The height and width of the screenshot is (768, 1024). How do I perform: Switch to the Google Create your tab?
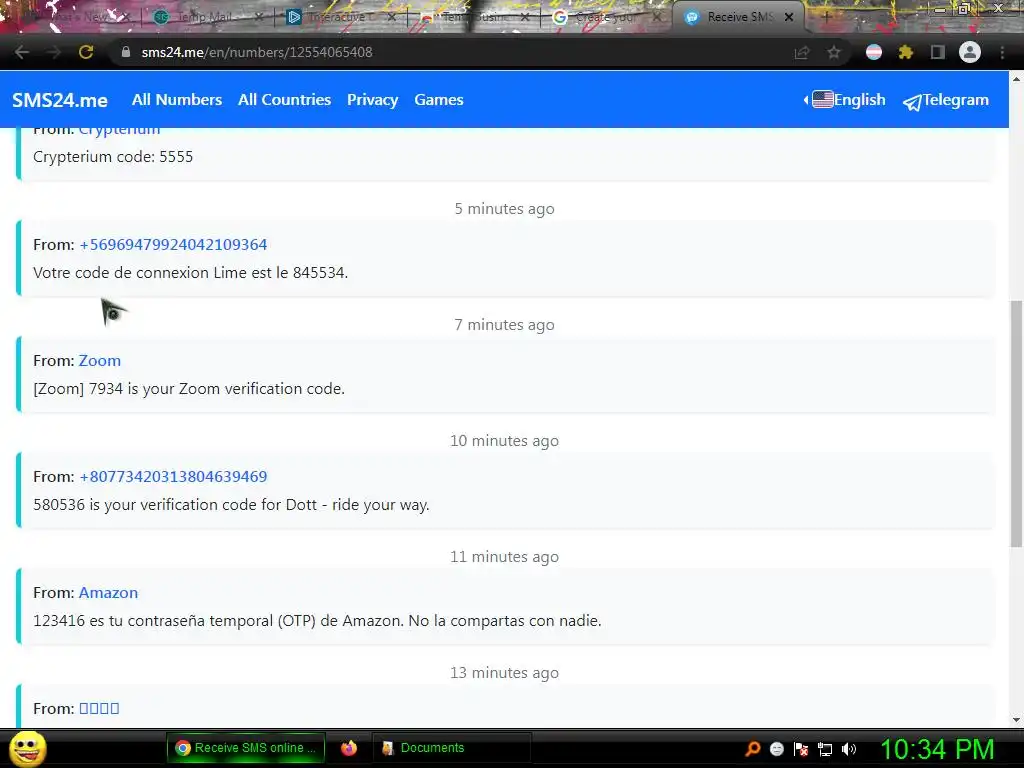click(x=607, y=17)
